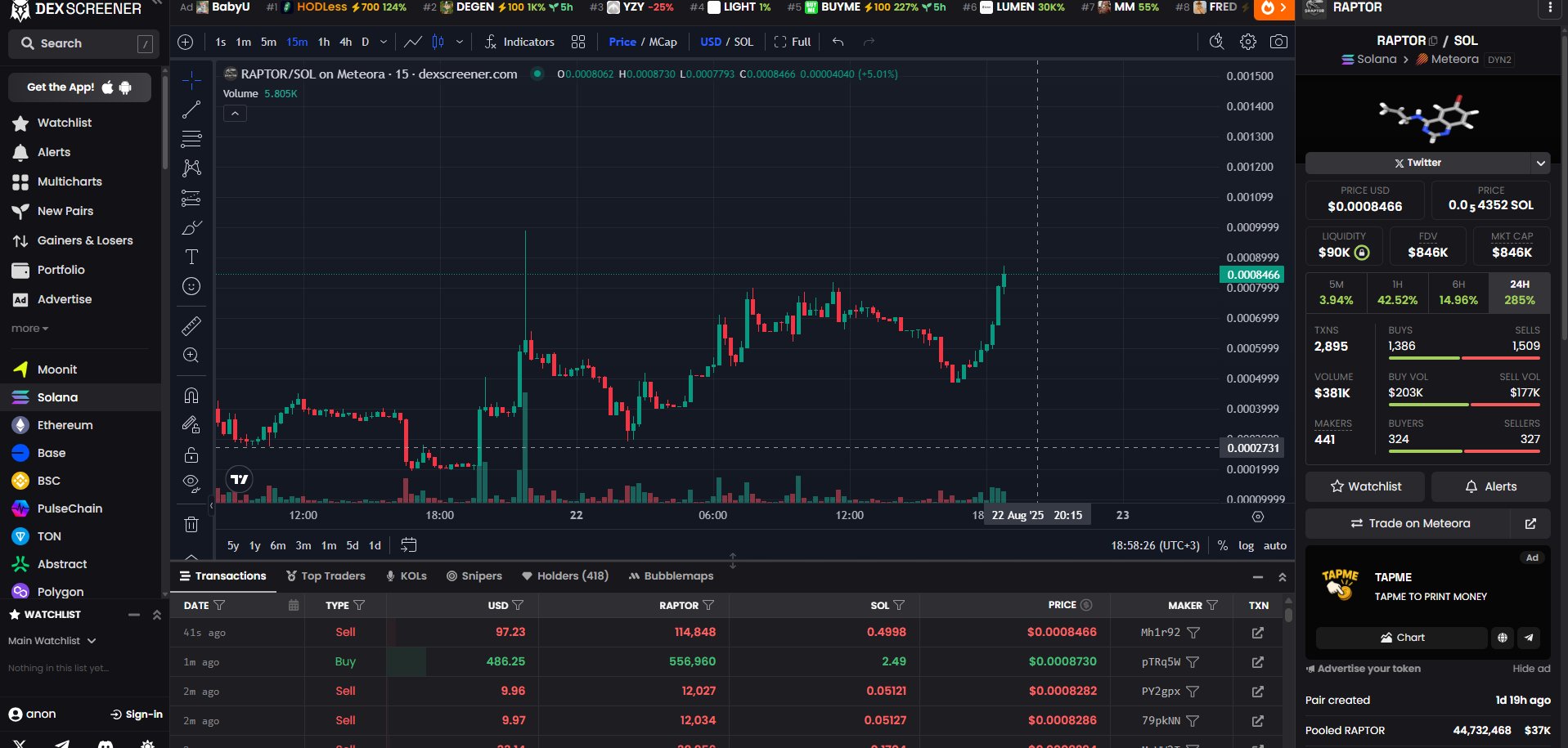
Task: Select the trend line drawing tool
Action: coord(191,110)
